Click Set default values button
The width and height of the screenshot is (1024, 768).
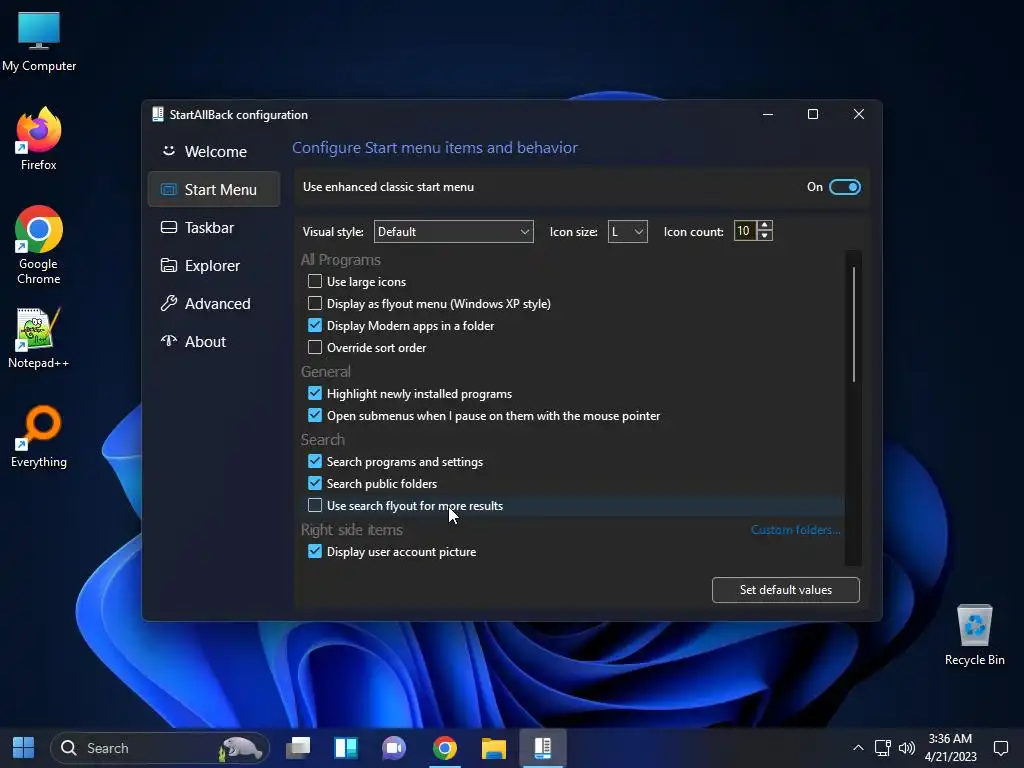coord(786,590)
